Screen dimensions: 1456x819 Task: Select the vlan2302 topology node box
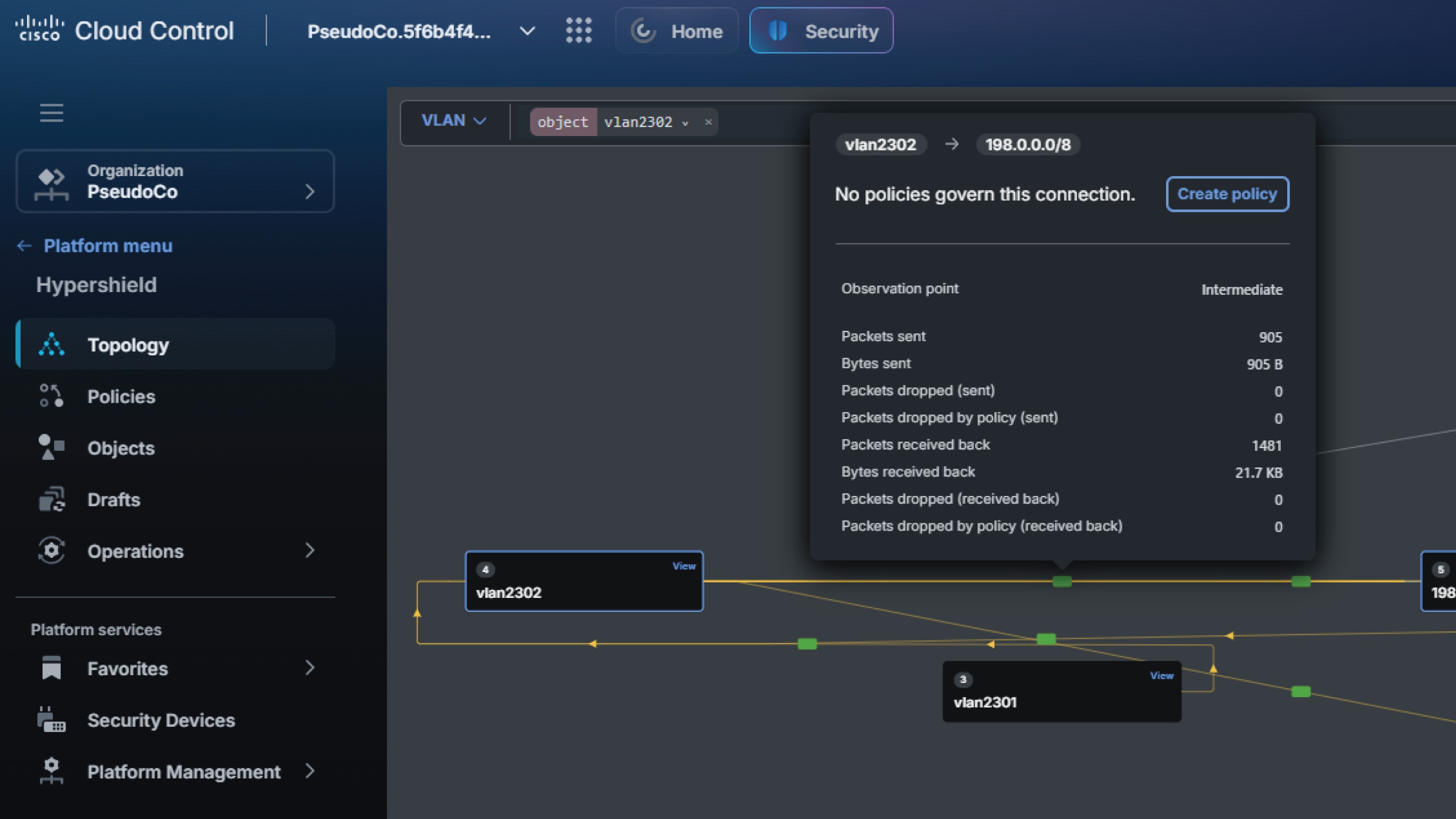(584, 581)
